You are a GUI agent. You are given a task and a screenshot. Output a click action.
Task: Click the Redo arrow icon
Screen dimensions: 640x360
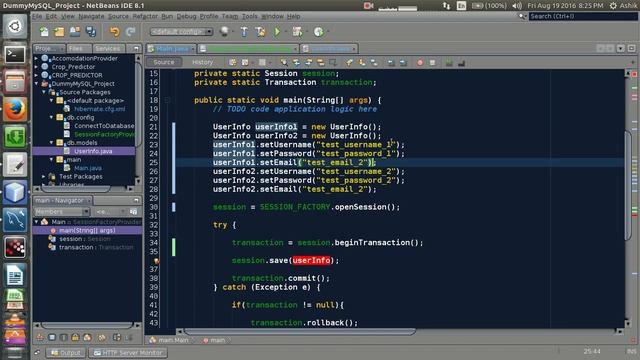pyautogui.click(x=131, y=31)
